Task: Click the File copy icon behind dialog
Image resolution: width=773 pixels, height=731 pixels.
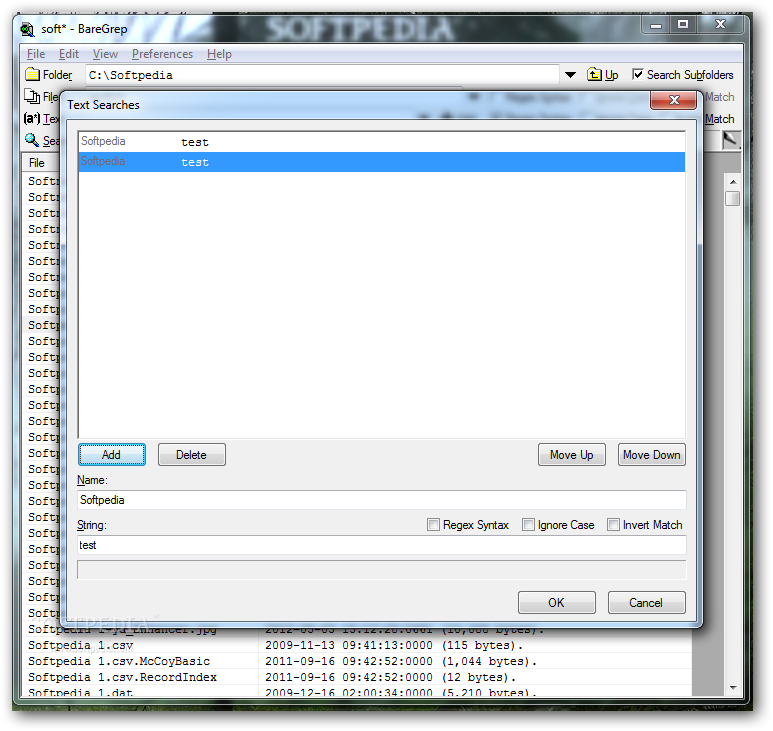Action: 32,97
